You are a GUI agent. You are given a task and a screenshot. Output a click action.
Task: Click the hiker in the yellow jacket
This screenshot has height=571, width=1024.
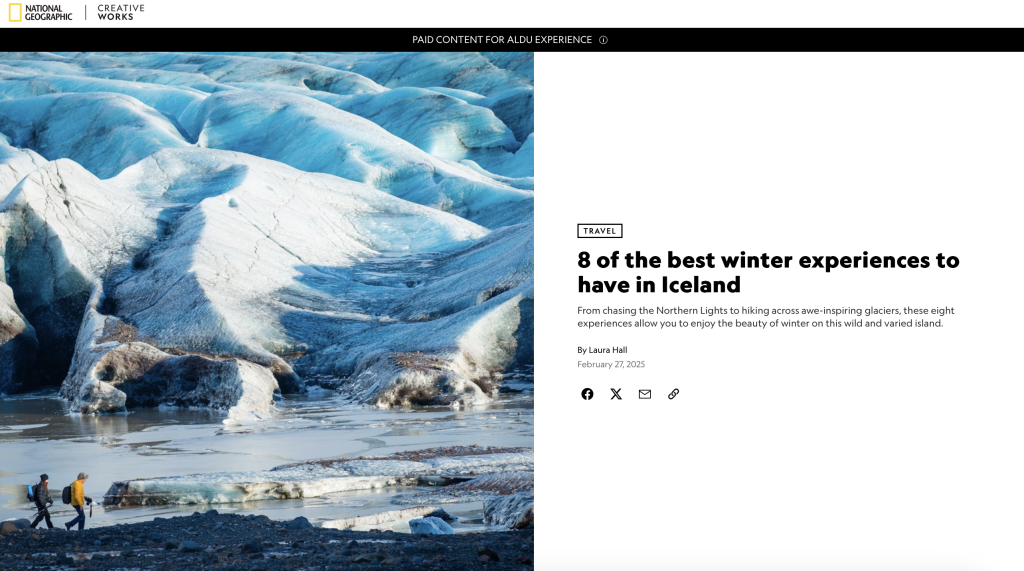tap(78, 501)
